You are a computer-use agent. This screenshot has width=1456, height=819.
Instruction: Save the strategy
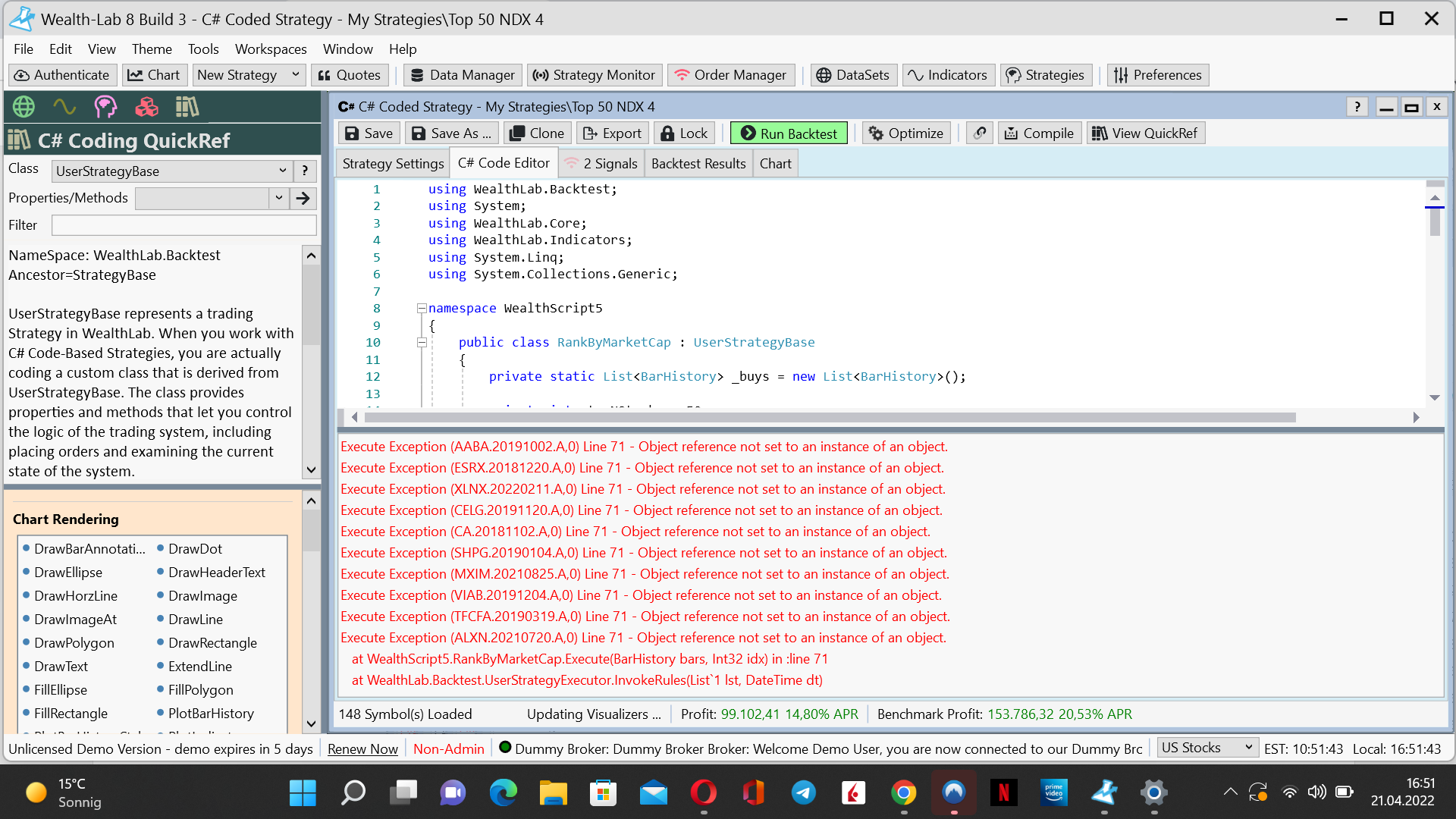[x=369, y=133]
